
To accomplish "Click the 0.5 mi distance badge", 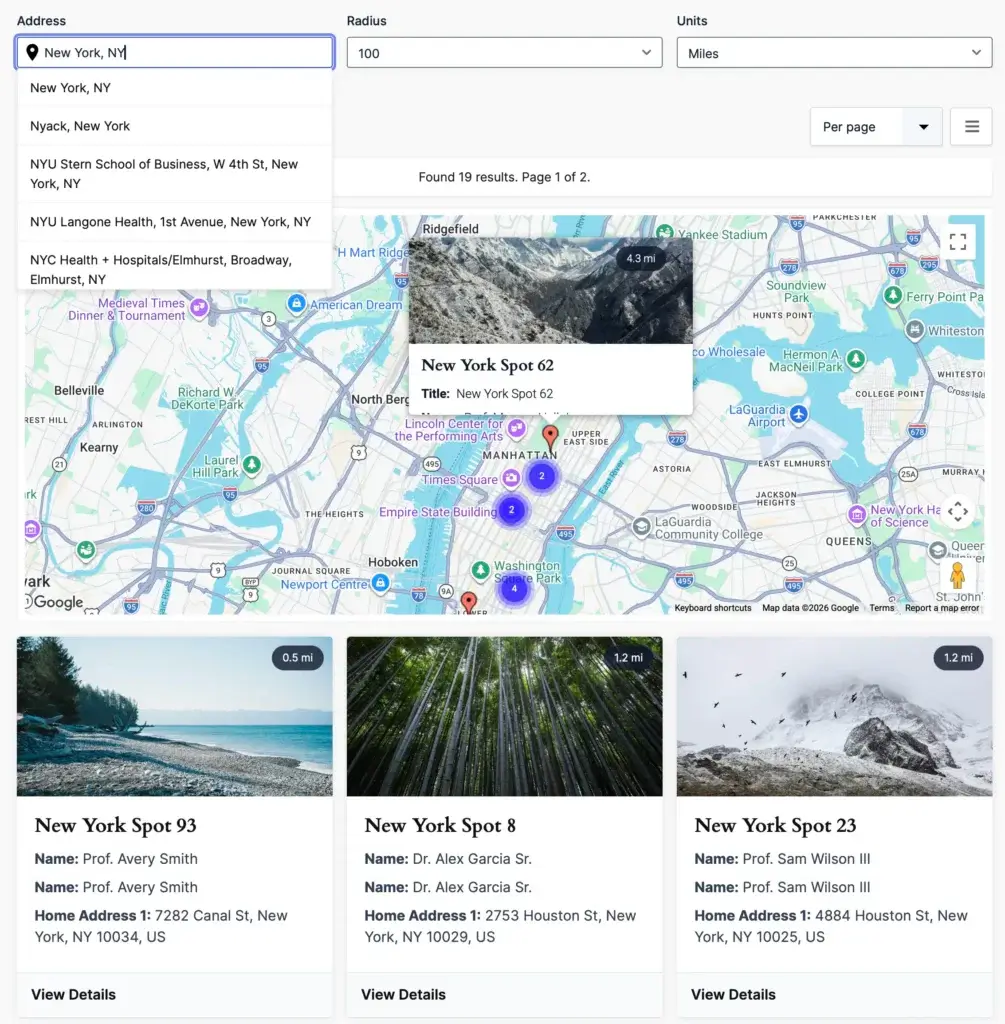I will tap(297, 658).
